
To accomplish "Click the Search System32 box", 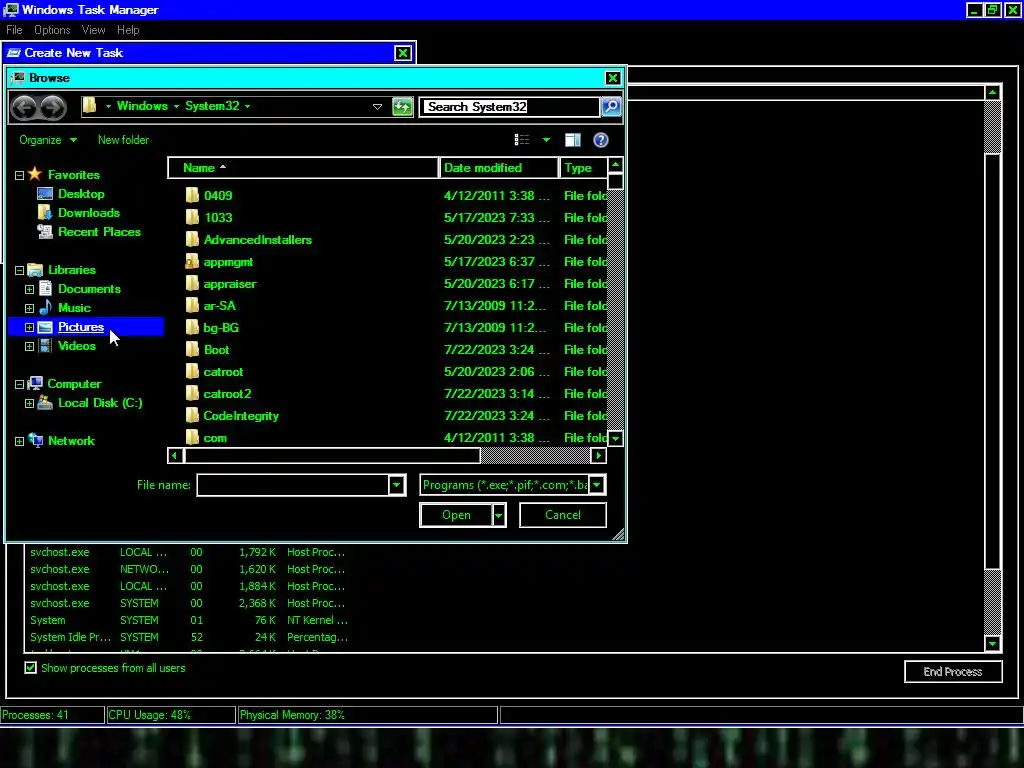I will pos(509,106).
